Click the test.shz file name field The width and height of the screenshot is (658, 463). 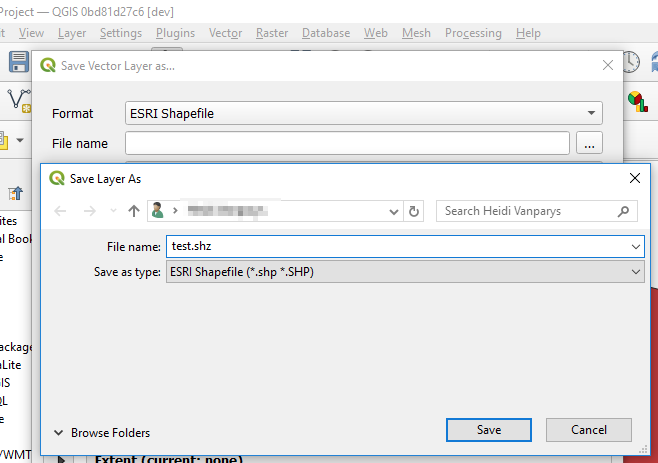click(405, 246)
